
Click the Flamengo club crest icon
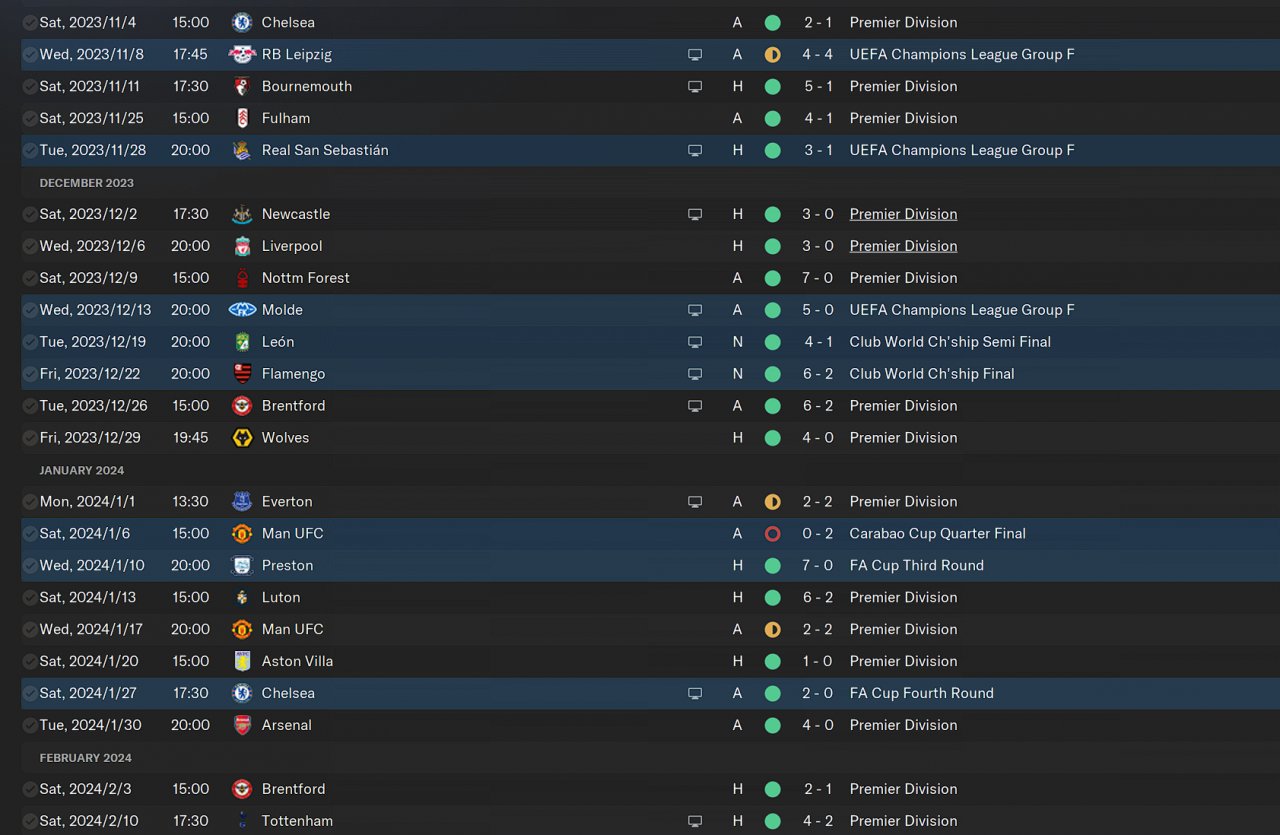[242, 374]
